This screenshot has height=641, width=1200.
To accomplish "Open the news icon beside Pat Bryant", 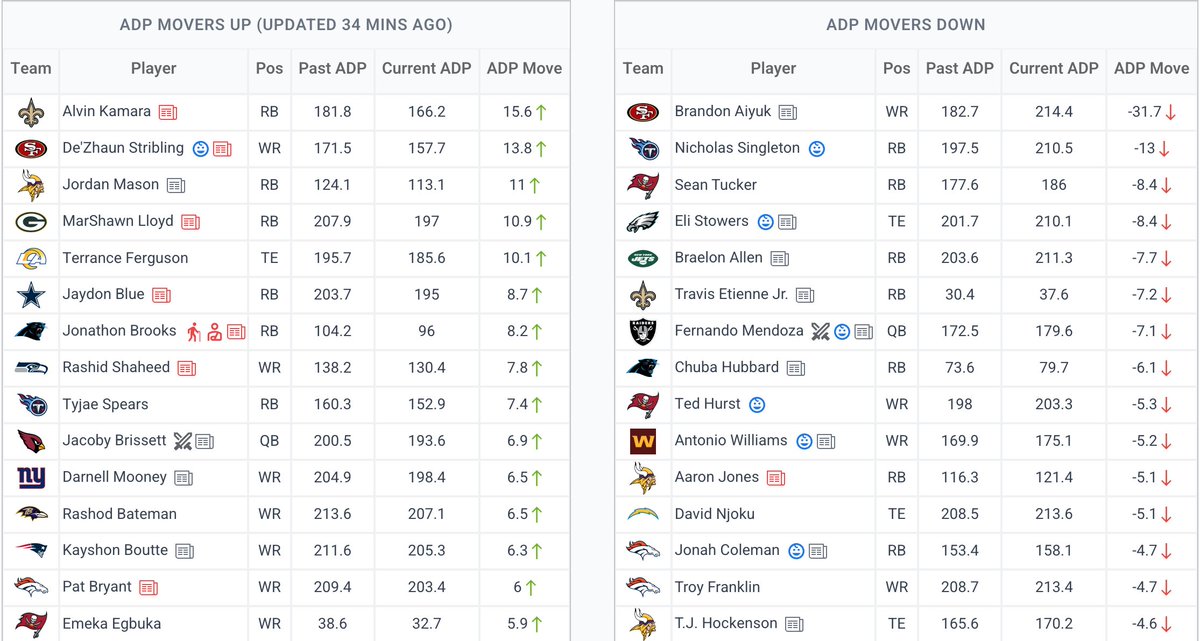I will 149,588.
